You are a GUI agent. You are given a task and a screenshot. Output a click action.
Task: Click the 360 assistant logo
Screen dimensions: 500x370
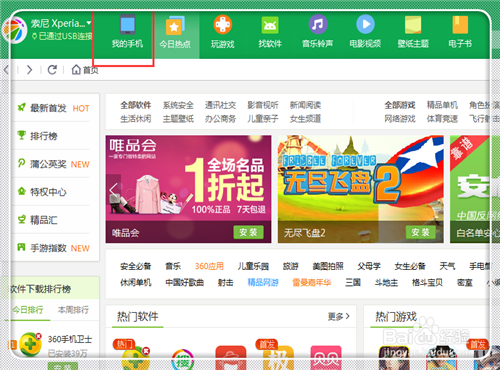click(15, 31)
